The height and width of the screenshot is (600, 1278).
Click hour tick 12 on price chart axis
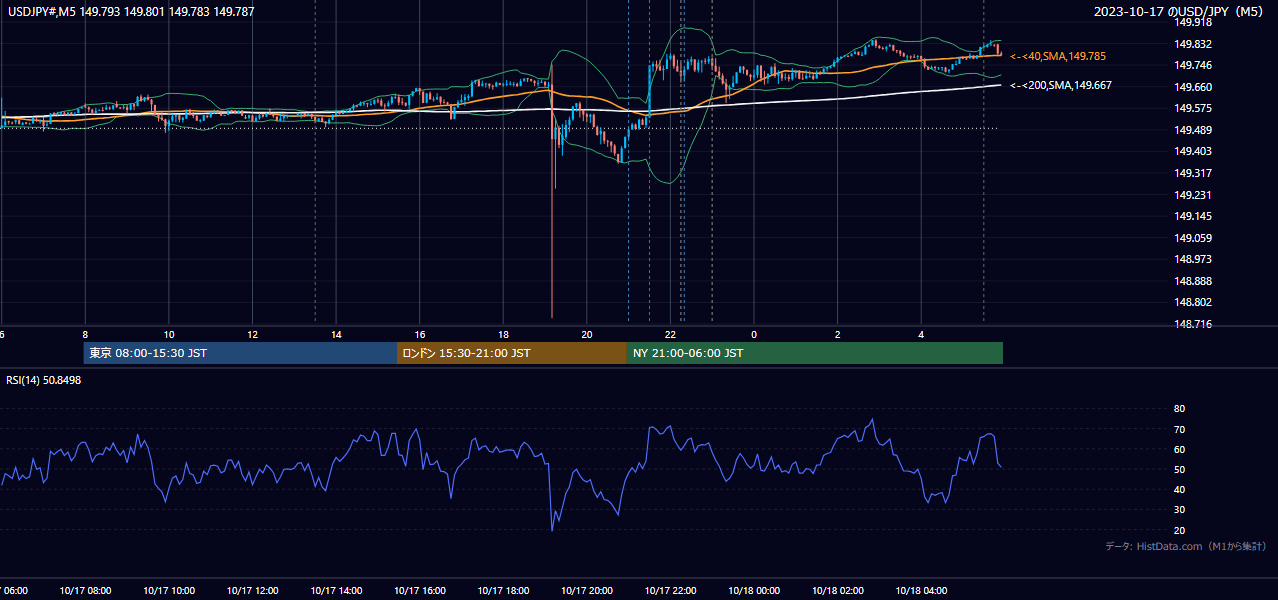point(252,335)
